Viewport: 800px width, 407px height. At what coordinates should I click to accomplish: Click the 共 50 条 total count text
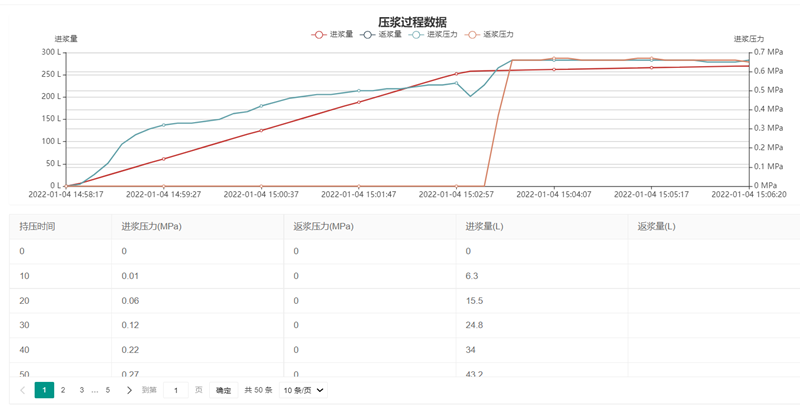point(258,390)
